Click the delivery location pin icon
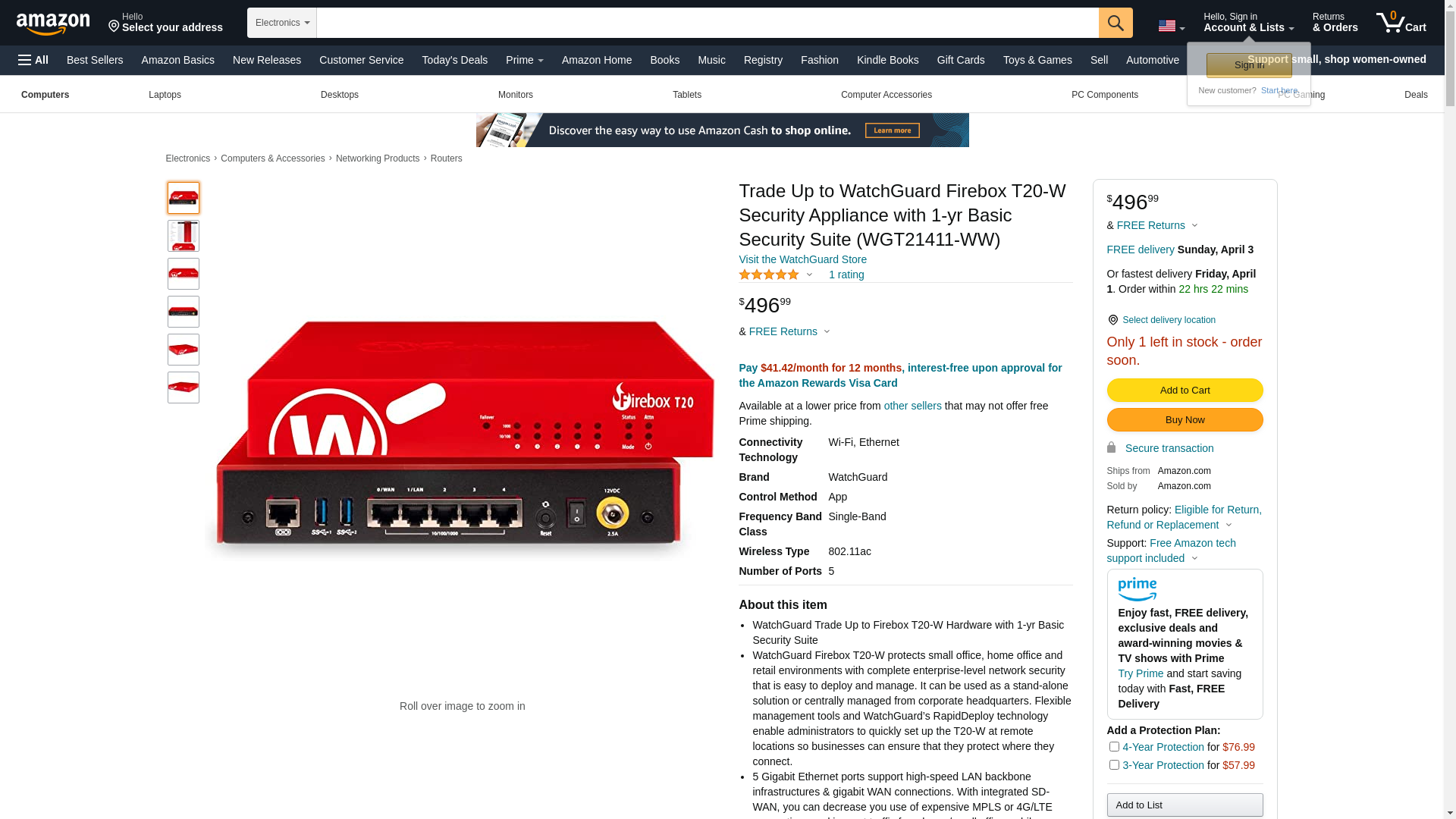This screenshot has height=819, width=1456. pyautogui.click(x=1112, y=320)
